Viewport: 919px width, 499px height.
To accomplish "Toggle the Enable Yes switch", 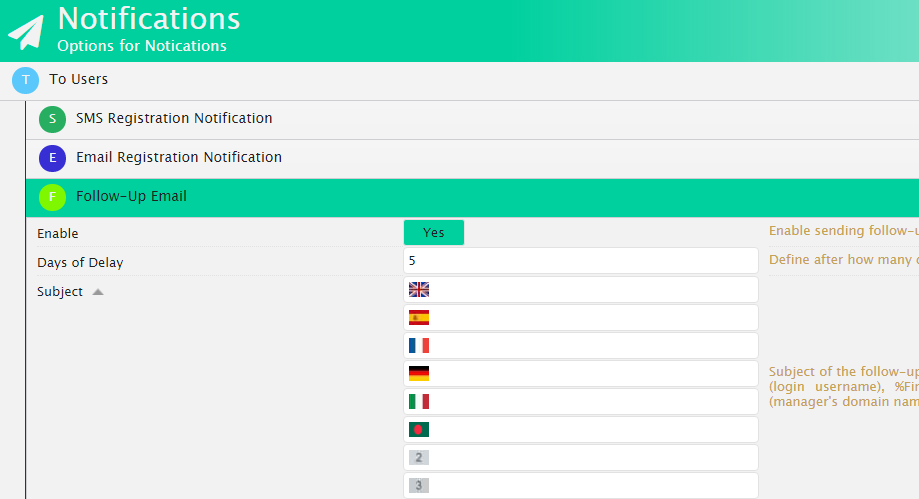I will [x=433, y=233].
